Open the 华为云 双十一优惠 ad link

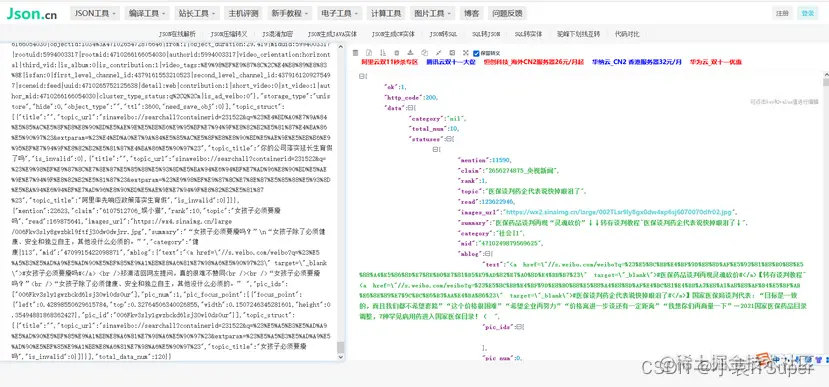[x=715, y=62]
